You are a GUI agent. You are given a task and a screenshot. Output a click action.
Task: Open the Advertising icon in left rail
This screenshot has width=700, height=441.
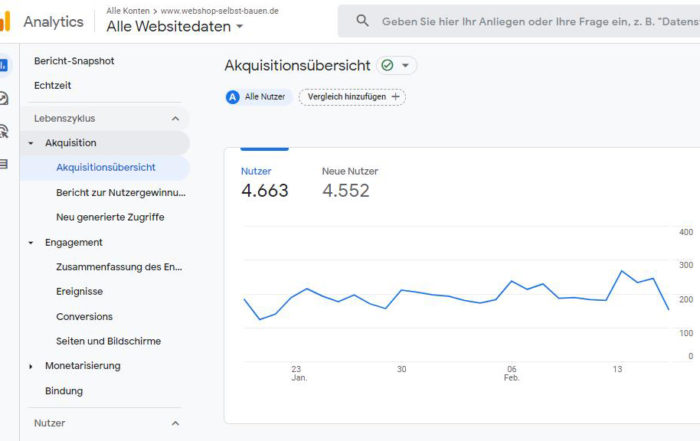tap(4, 131)
